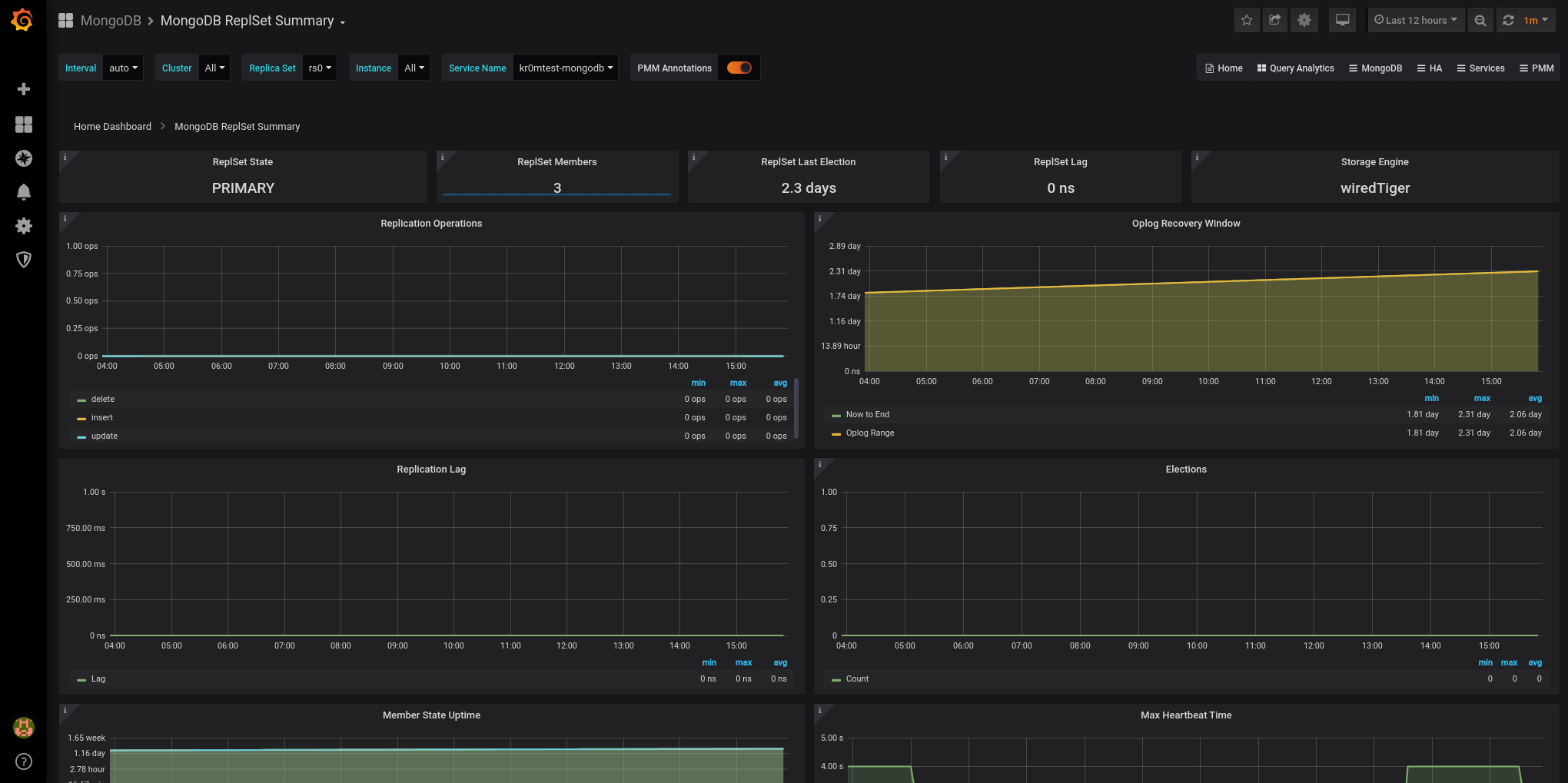Toggle the insert series in Replication Operations legend

[x=101, y=417]
